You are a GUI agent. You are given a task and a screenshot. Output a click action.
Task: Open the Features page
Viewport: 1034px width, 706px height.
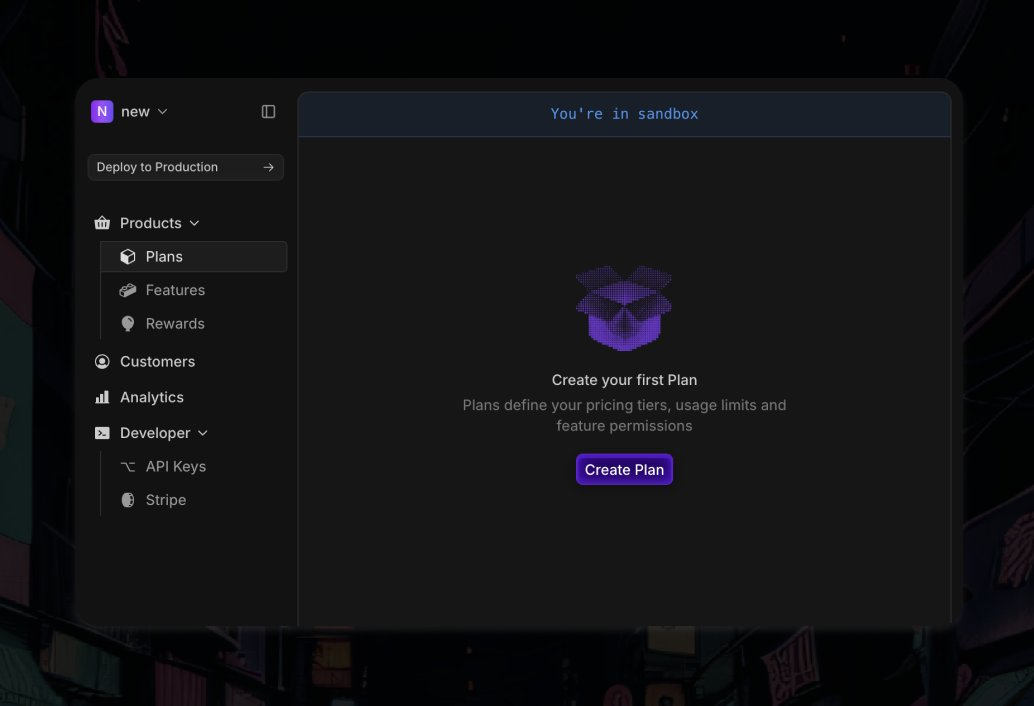pyautogui.click(x=176, y=290)
